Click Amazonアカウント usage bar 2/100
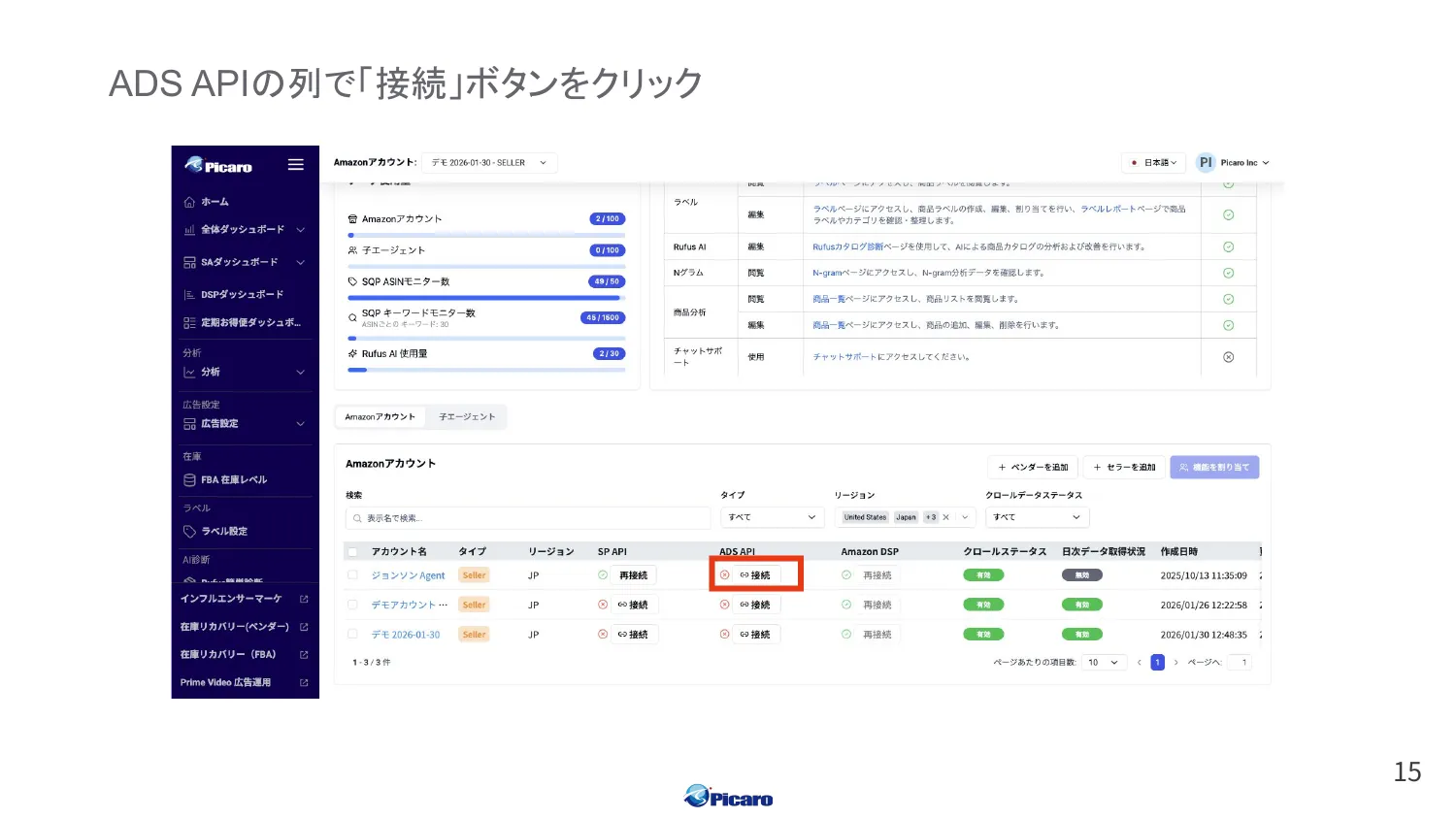 [x=486, y=234]
